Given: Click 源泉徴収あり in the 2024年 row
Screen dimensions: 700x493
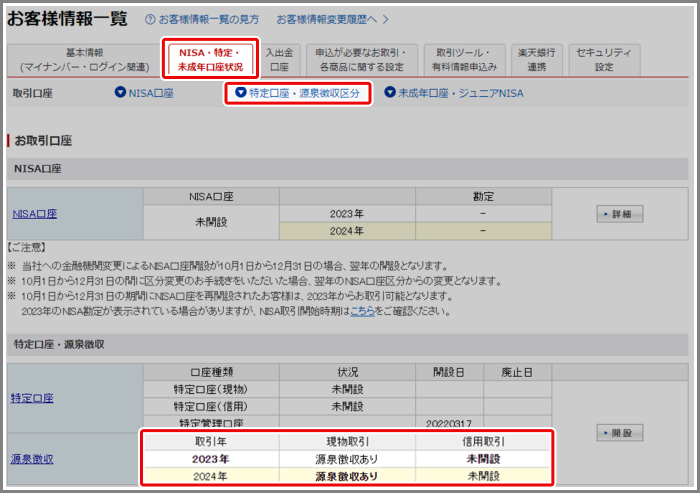Looking at the screenshot, I should tap(346, 476).
